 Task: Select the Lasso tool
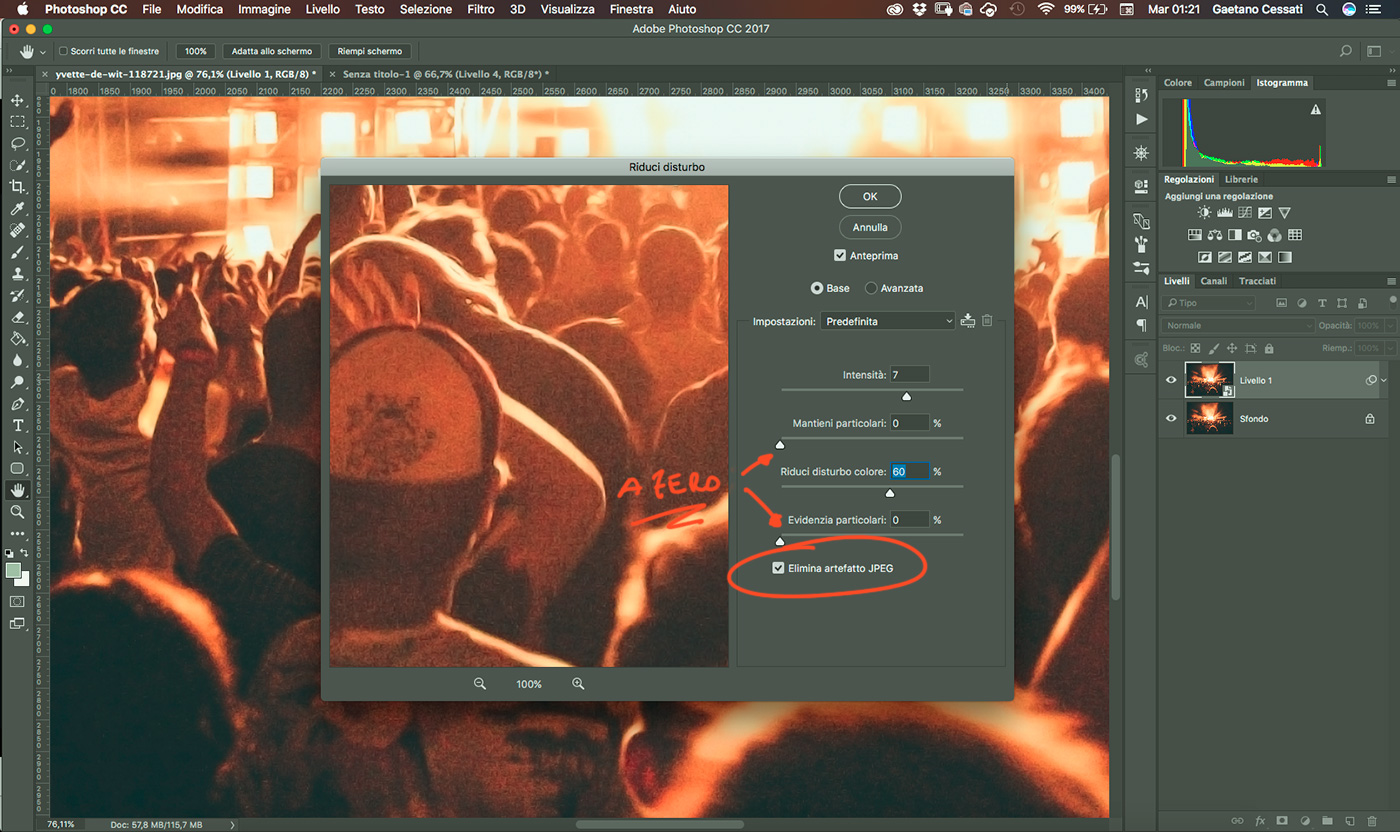pos(17,143)
